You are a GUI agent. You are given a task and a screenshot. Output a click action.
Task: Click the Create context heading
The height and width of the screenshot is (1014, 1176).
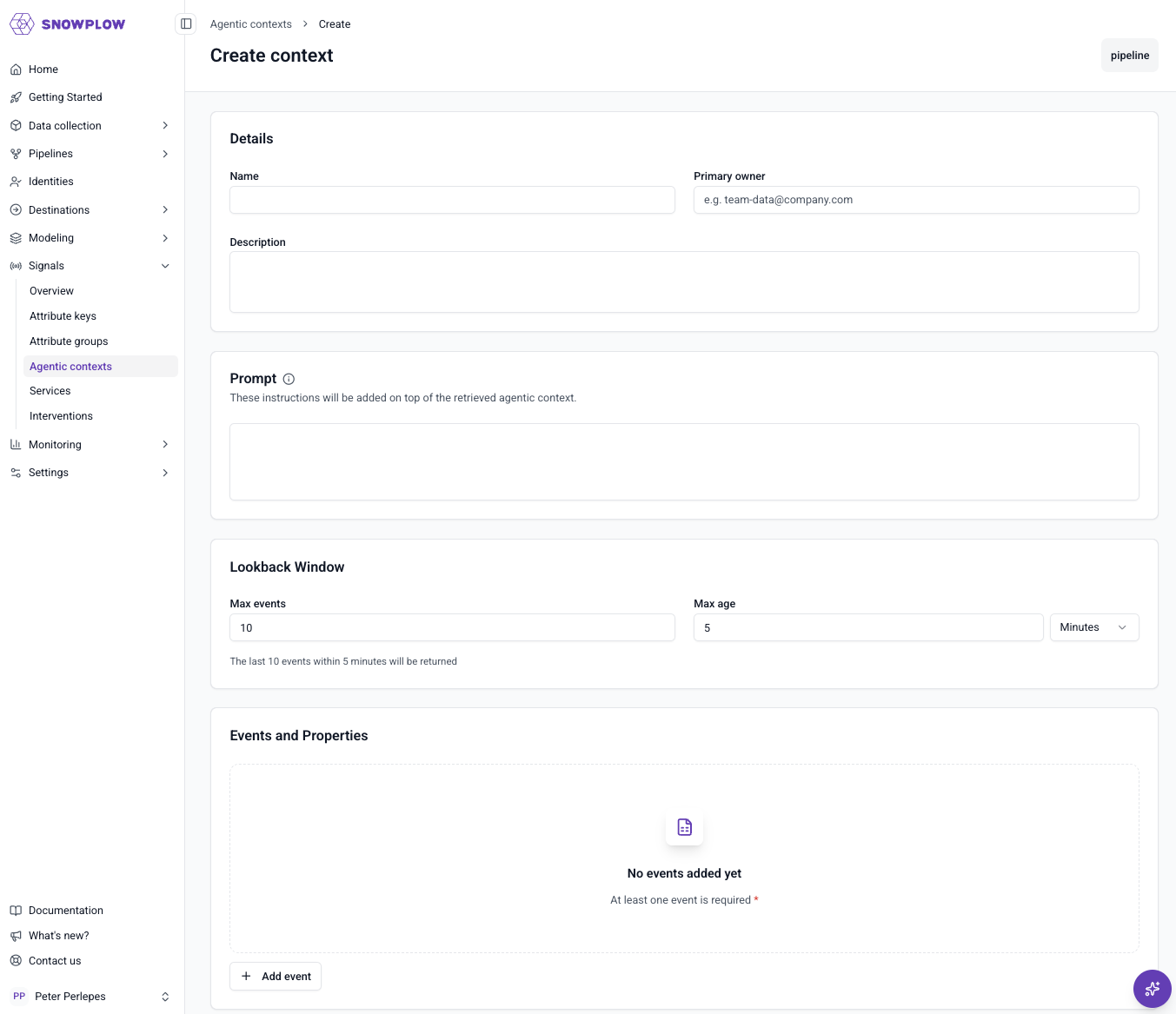[272, 56]
